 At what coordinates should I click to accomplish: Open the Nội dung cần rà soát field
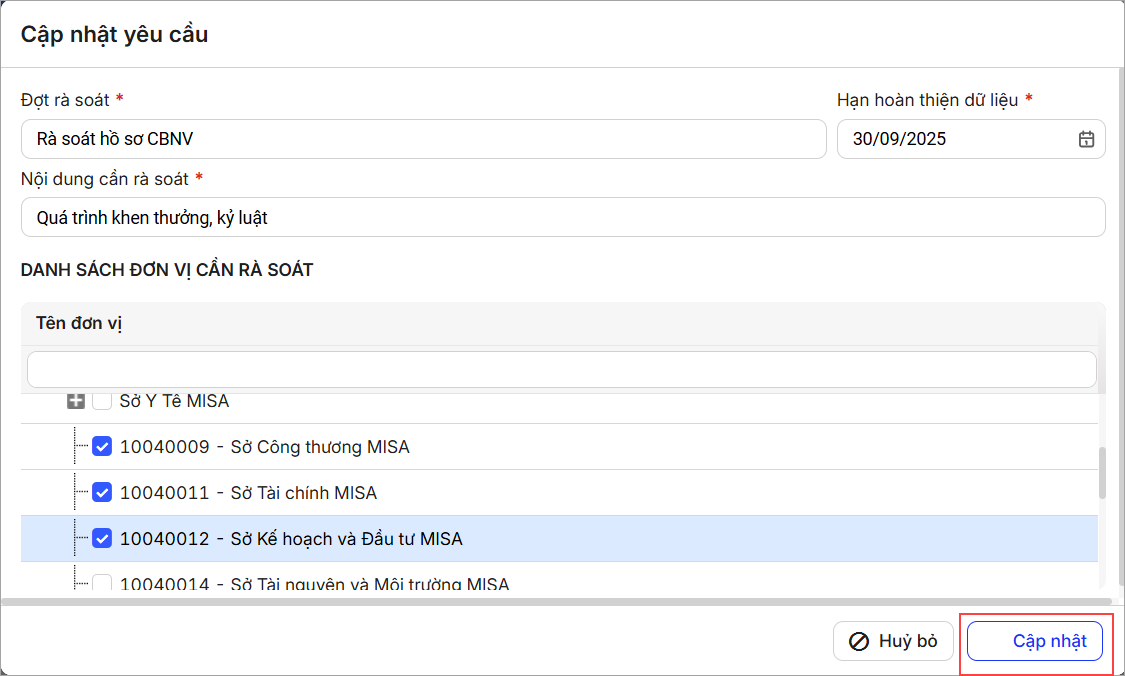coord(562,217)
